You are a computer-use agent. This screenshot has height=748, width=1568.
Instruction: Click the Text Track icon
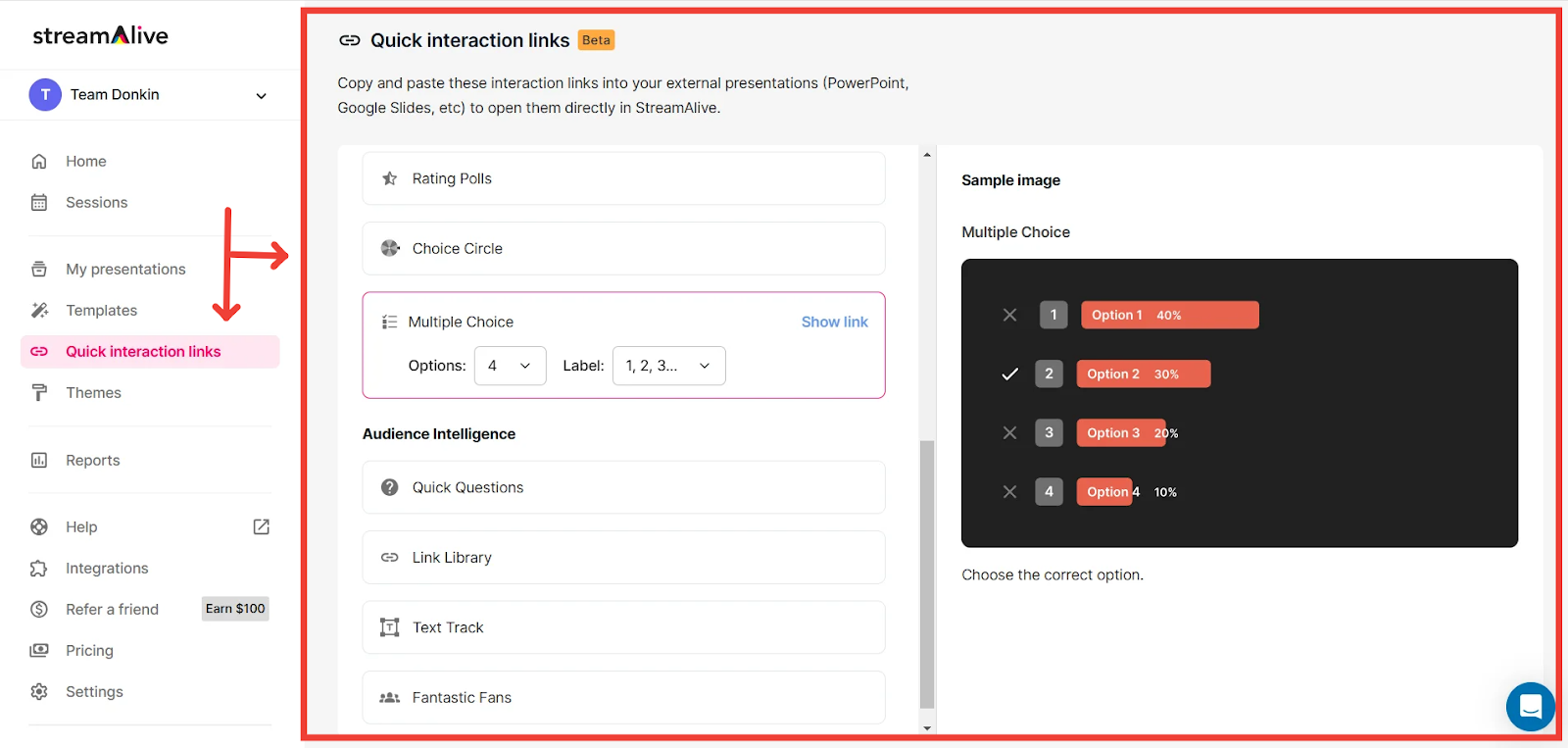(x=390, y=627)
